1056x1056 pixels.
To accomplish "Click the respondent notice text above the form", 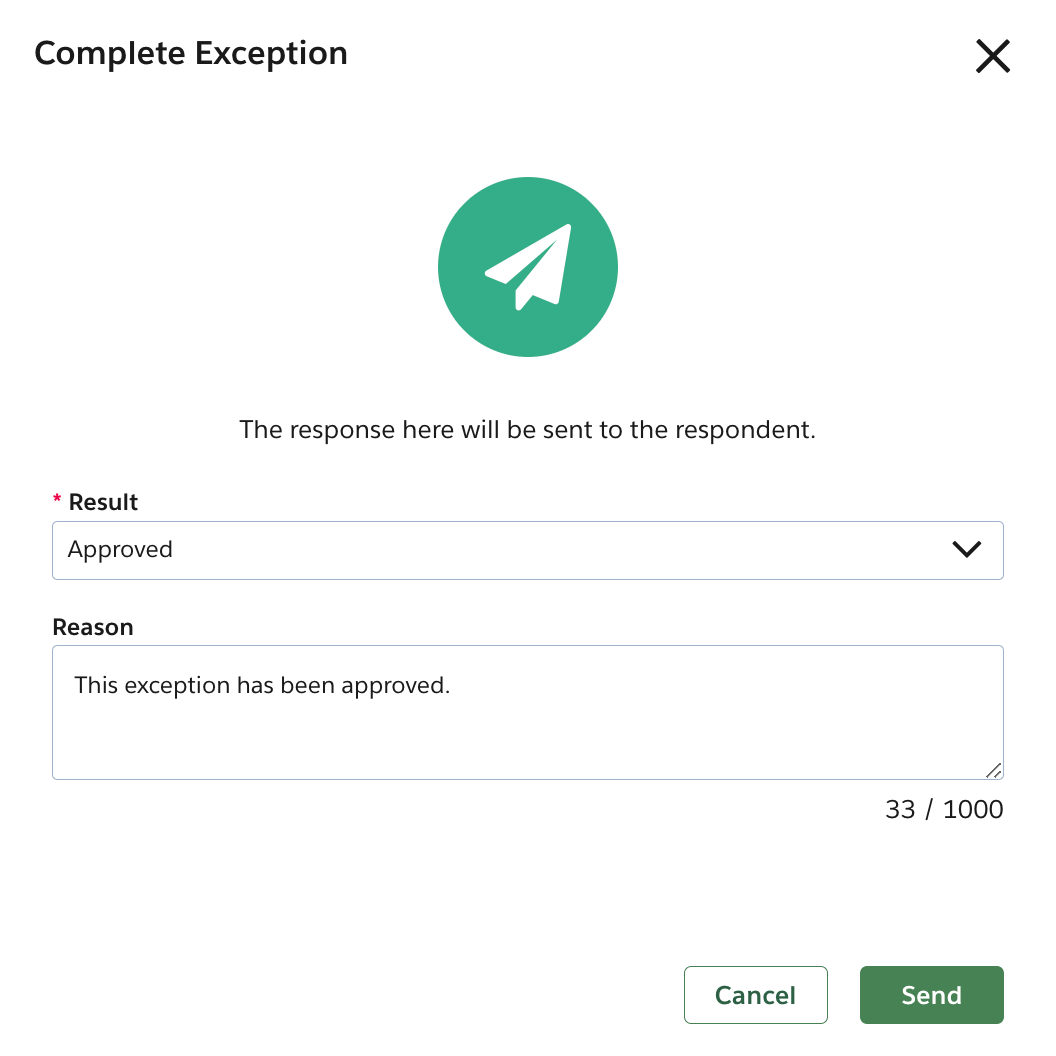I will 528,429.
